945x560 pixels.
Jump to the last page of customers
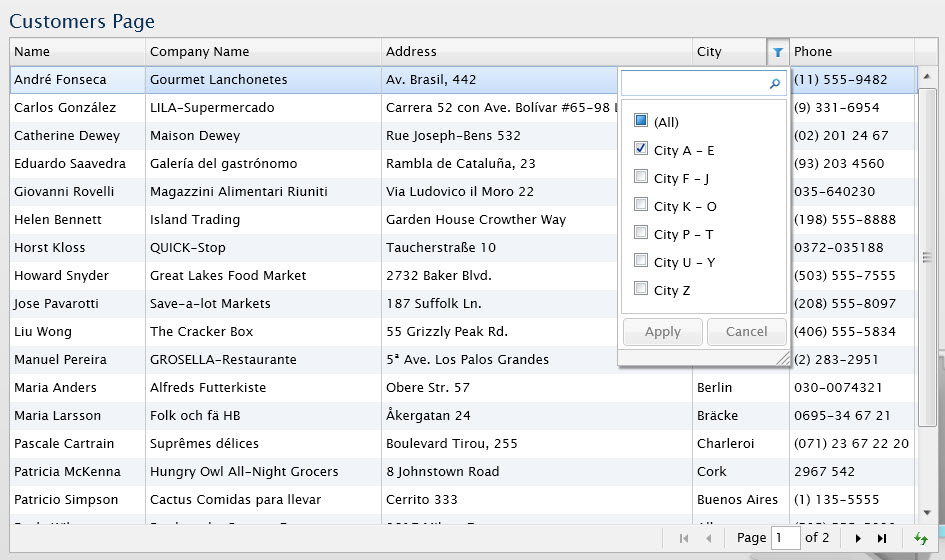point(882,538)
